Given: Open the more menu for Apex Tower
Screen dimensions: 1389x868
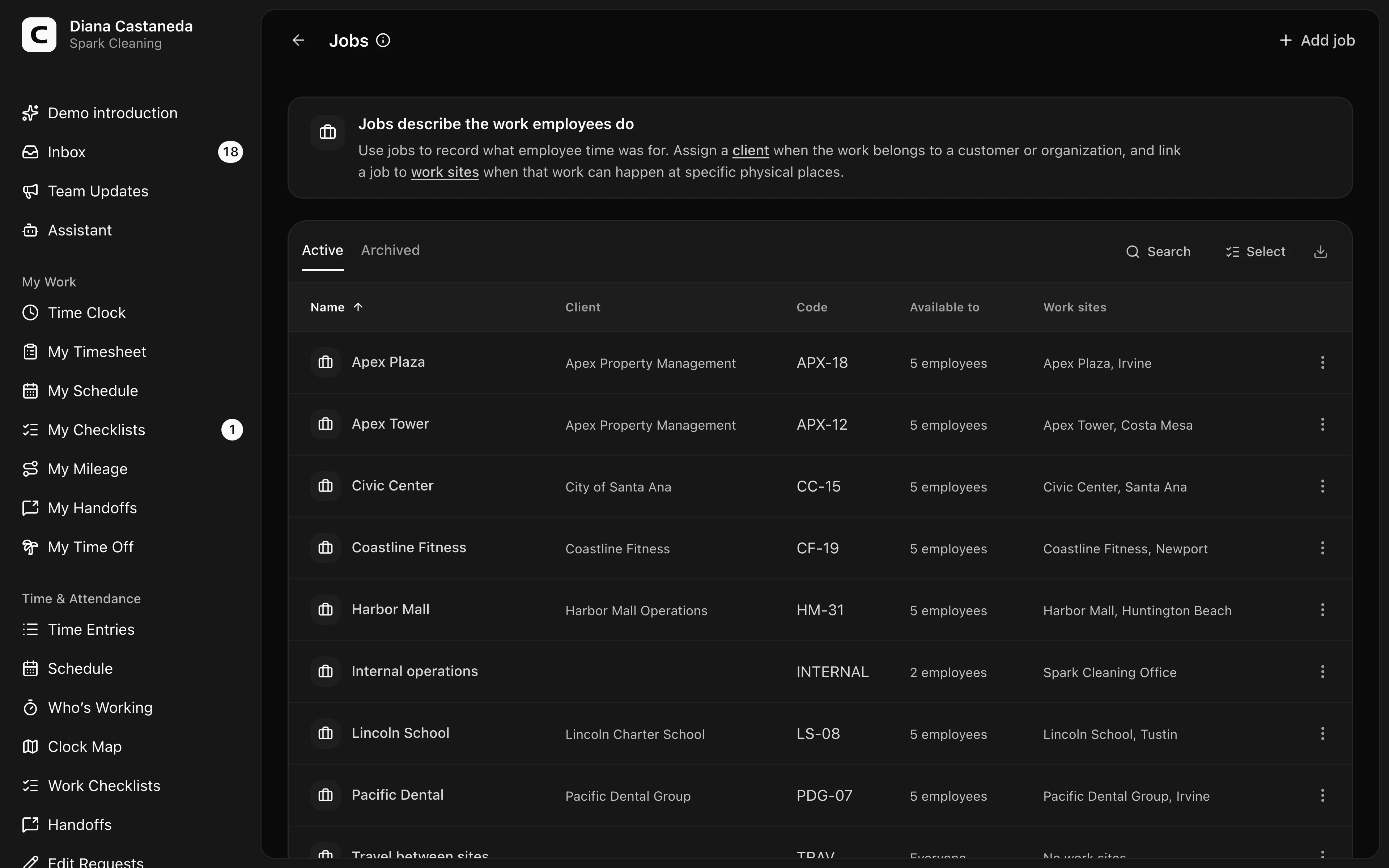Looking at the screenshot, I should pos(1322,424).
